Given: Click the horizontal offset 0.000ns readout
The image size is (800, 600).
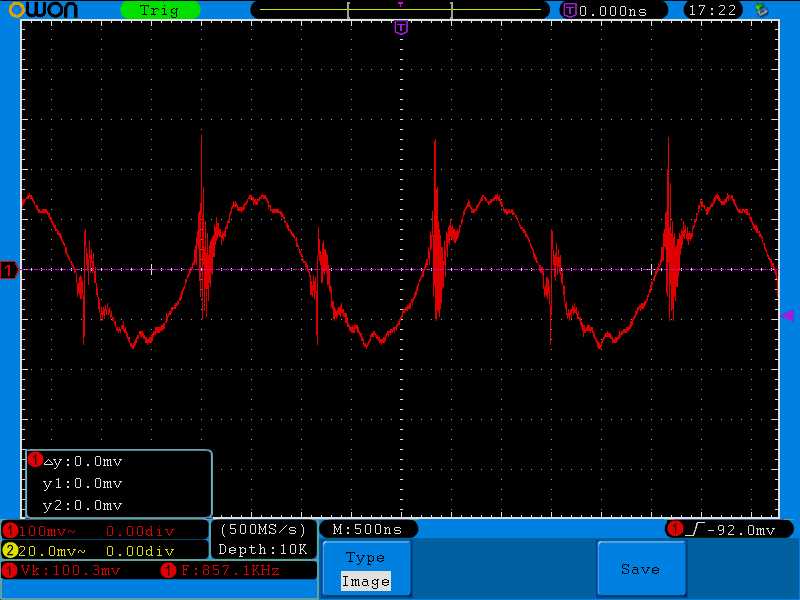Looking at the screenshot, I should [x=613, y=11].
